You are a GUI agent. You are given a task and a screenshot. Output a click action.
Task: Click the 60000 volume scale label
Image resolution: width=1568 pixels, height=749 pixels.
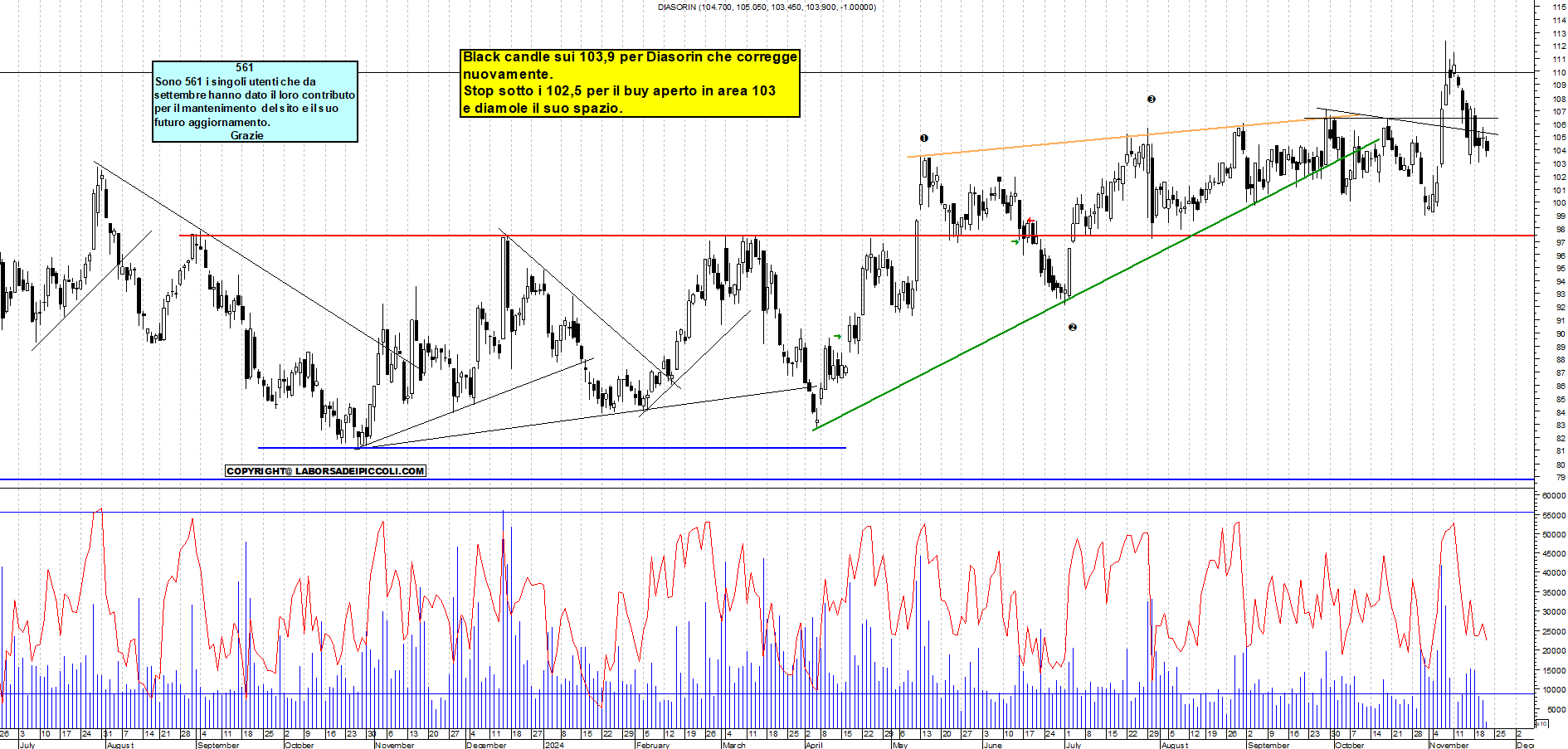(1553, 495)
